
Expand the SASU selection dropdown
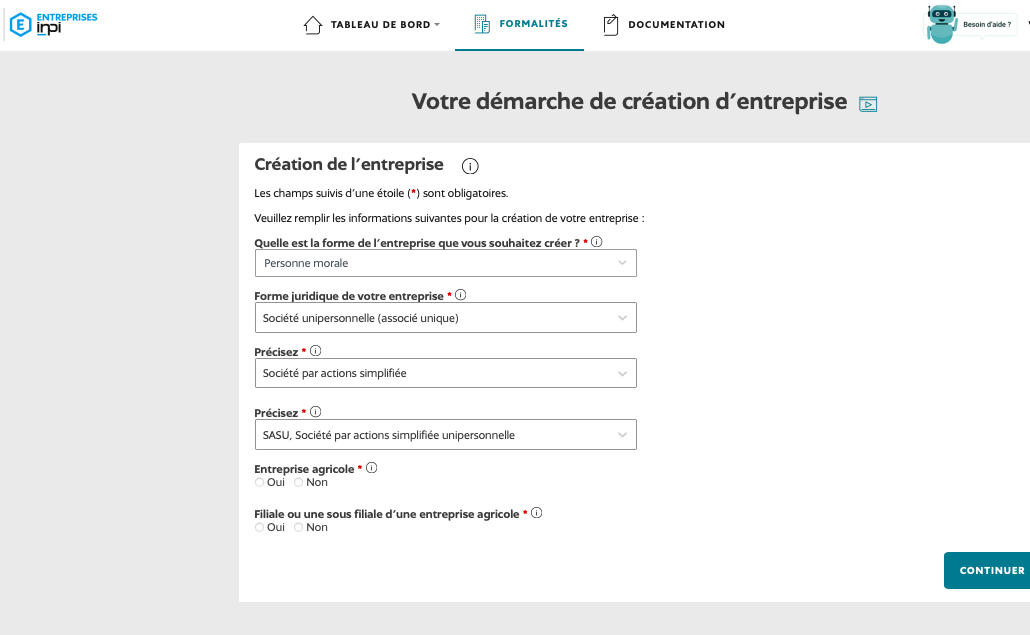coord(445,435)
